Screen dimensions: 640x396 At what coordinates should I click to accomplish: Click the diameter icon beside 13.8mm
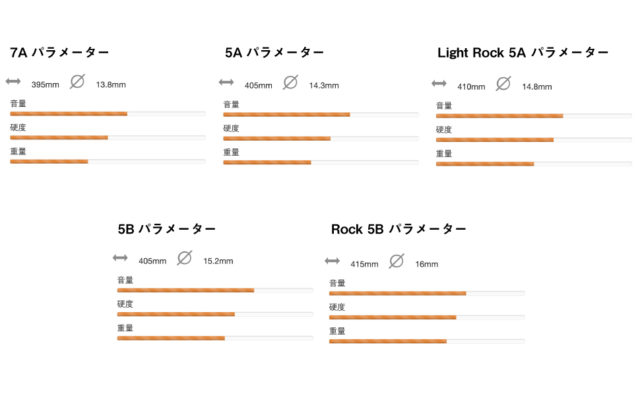(x=77, y=82)
